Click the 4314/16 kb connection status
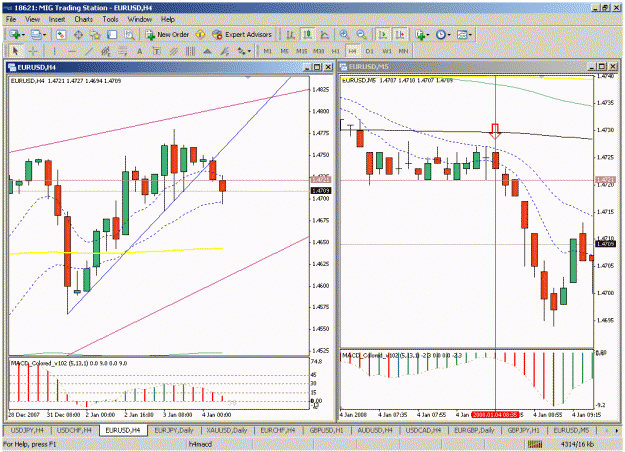This screenshot has height=452, width=625. (x=577, y=444)
